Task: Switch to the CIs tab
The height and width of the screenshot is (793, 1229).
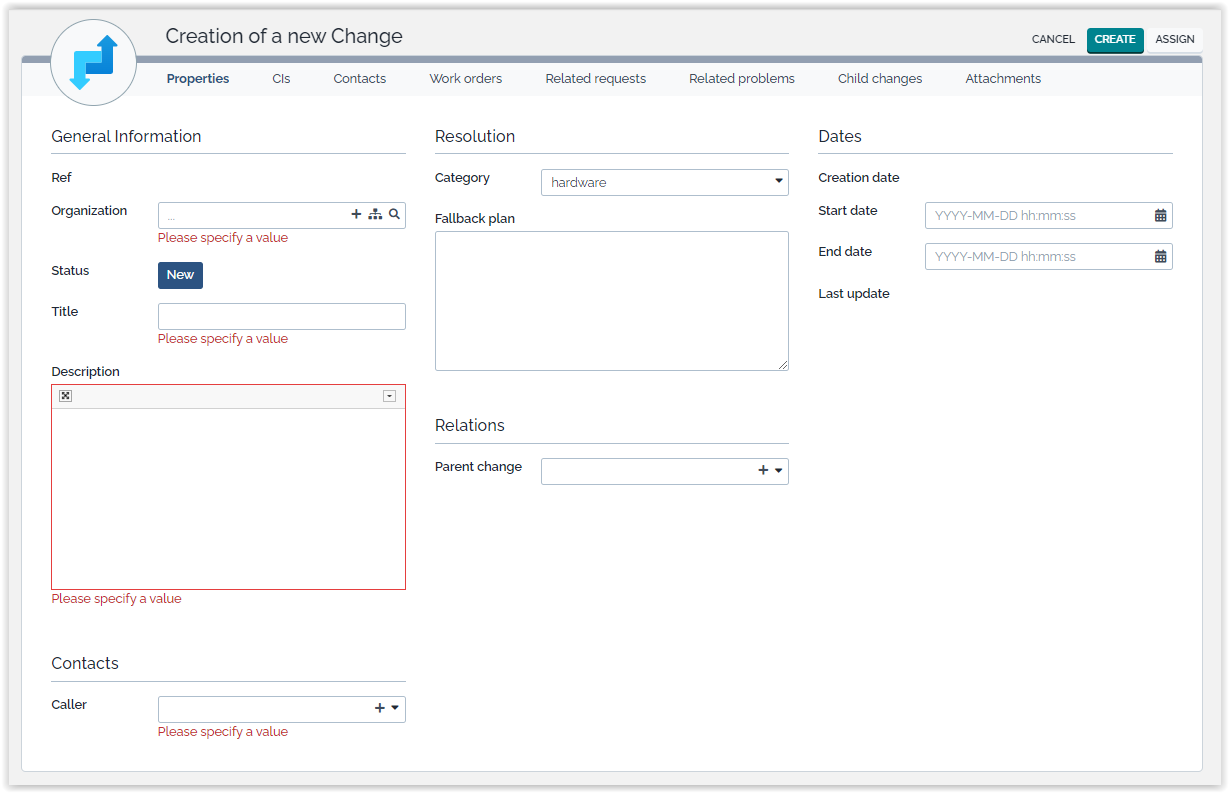Action: pos(281,78)
